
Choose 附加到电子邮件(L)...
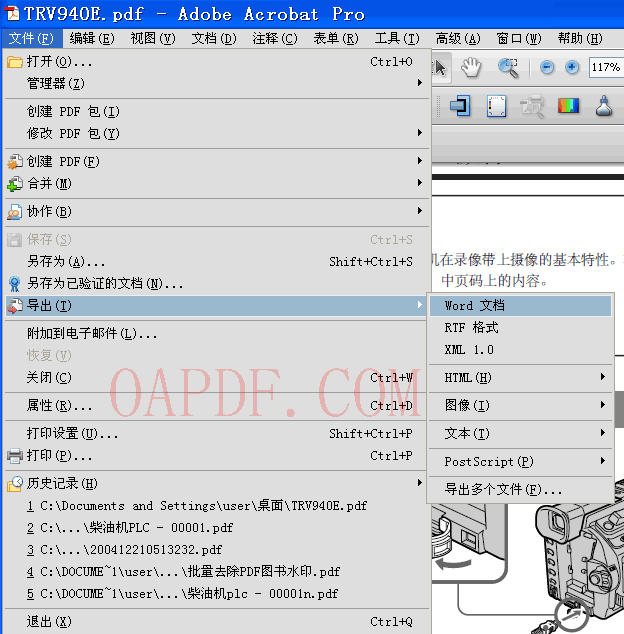pos(217,334)
